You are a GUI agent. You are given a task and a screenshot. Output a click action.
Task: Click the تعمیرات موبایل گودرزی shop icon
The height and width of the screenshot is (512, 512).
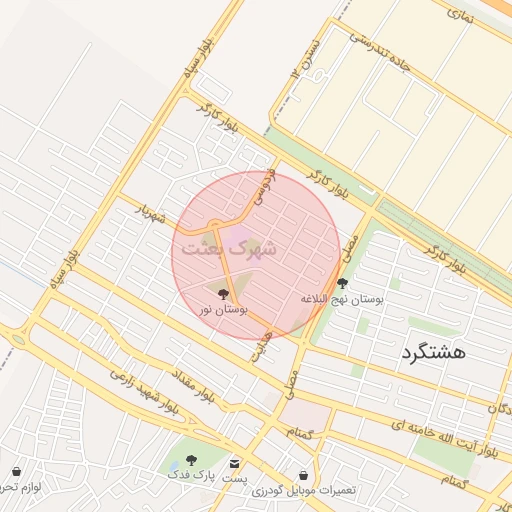[x=303, y=475]
